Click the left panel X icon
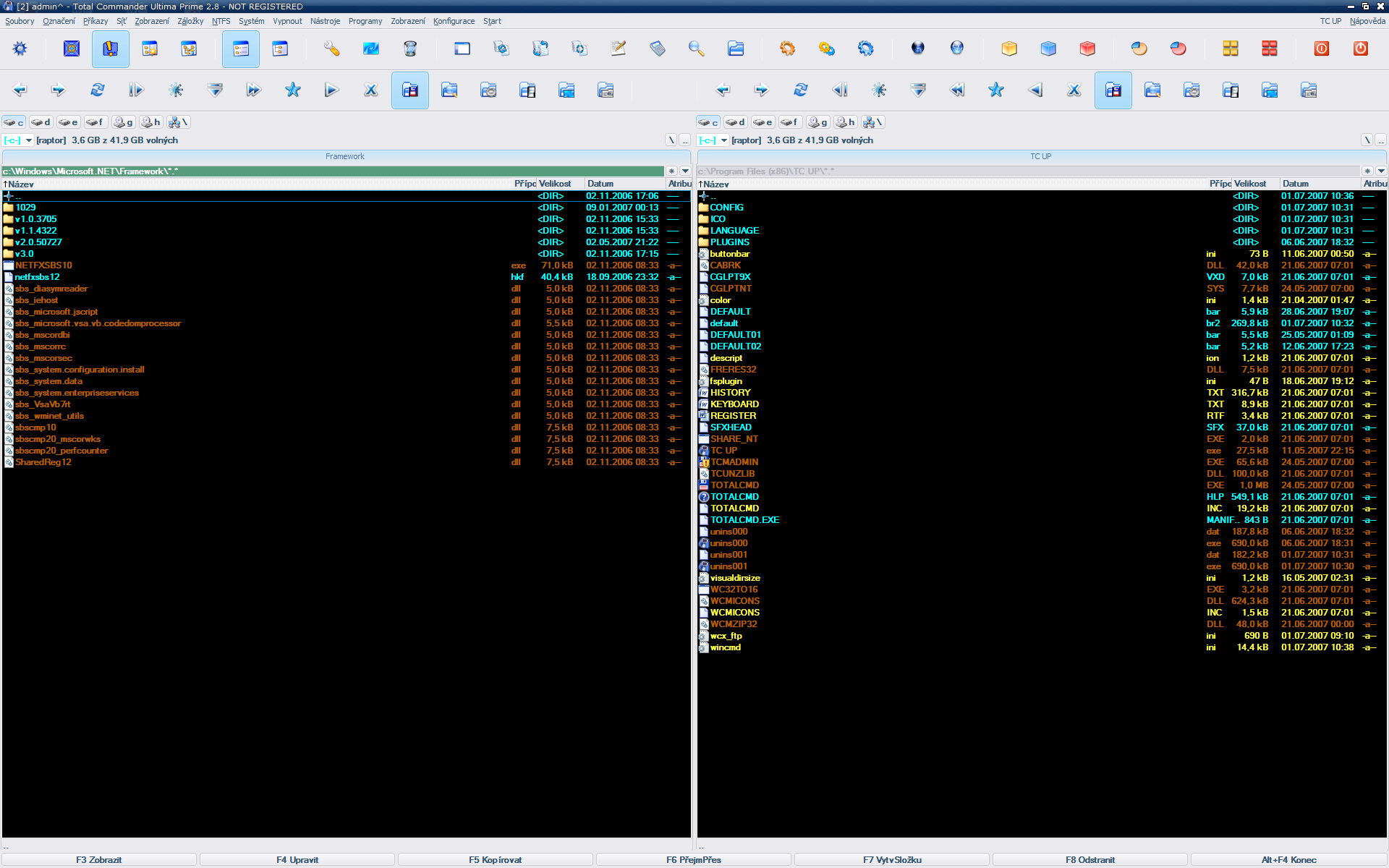This screenshot has width=1389, height=868. pyautogui.click(x=371, y=90)
